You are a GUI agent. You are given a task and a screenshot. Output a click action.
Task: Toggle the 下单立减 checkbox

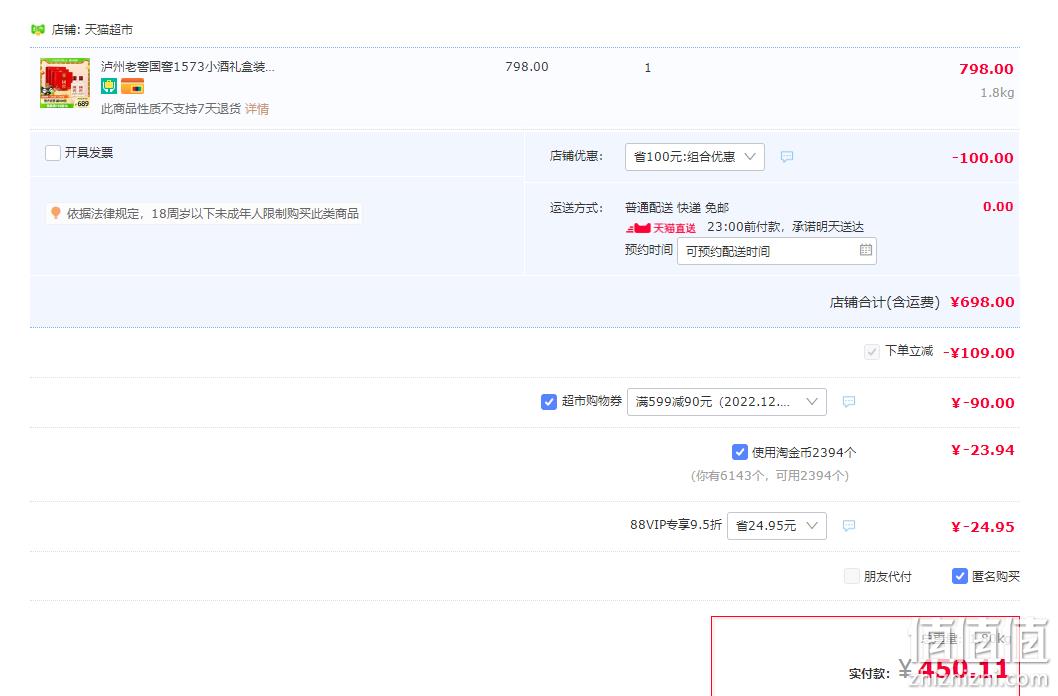pos(872,351)
